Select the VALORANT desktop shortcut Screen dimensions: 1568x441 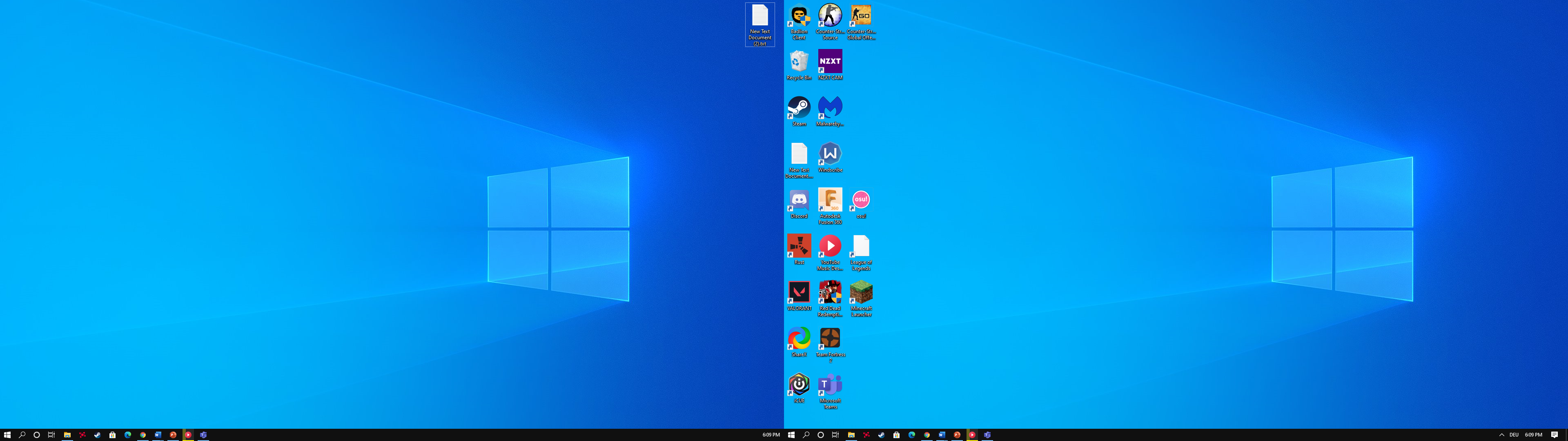click(x=799, y=296)
